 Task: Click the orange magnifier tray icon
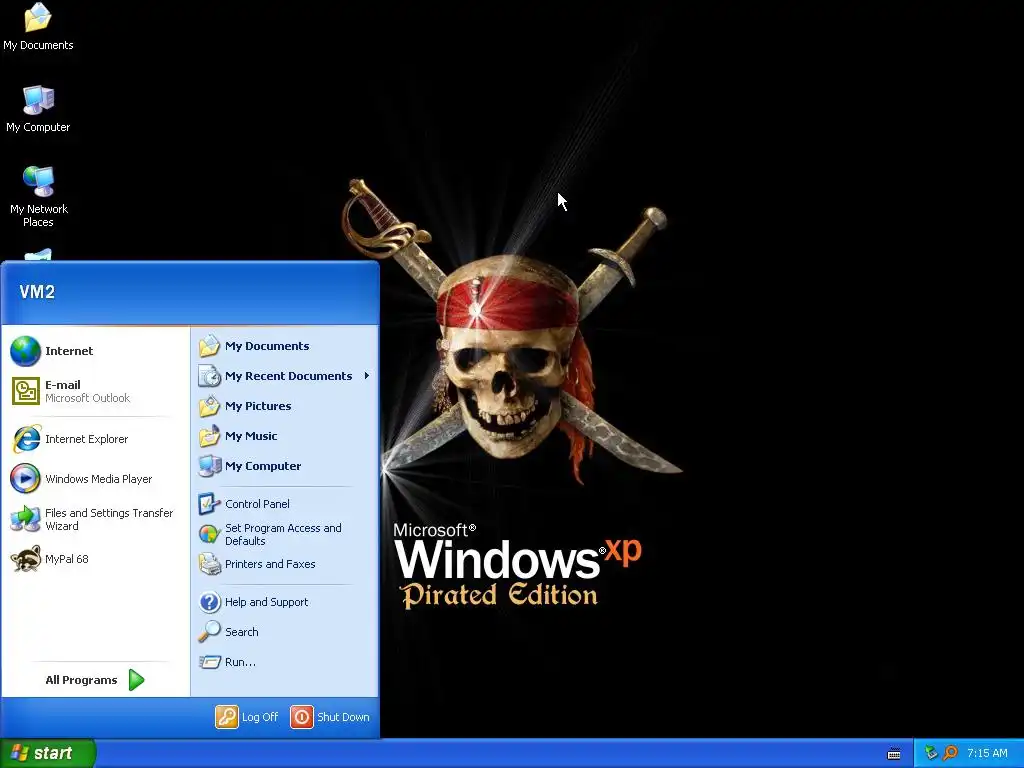pos(950,753)
